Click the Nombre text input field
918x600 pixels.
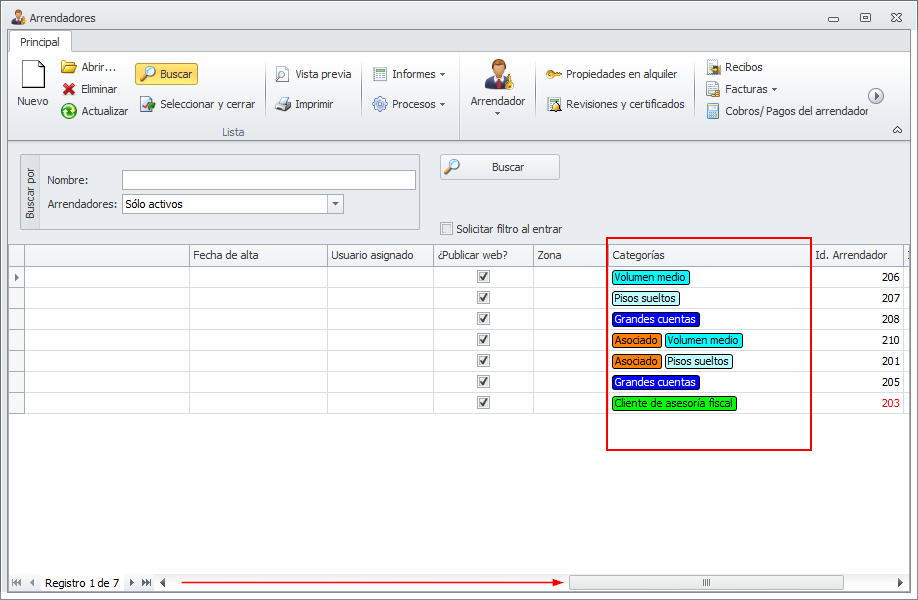coord(269,180)
